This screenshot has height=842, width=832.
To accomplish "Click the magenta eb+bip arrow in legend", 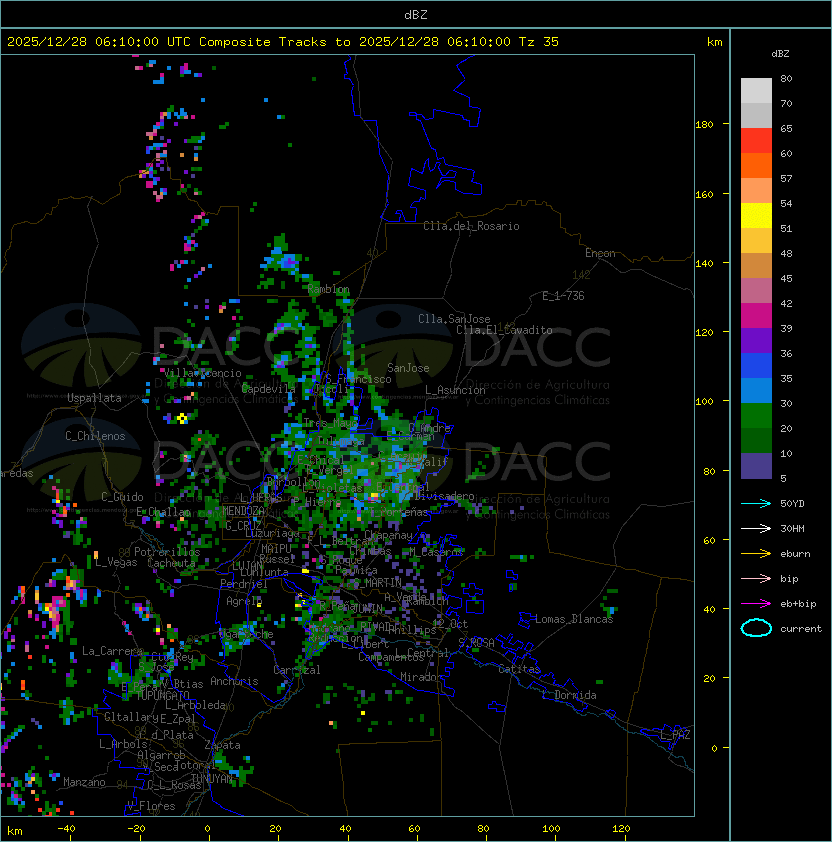I will [756, 604].
